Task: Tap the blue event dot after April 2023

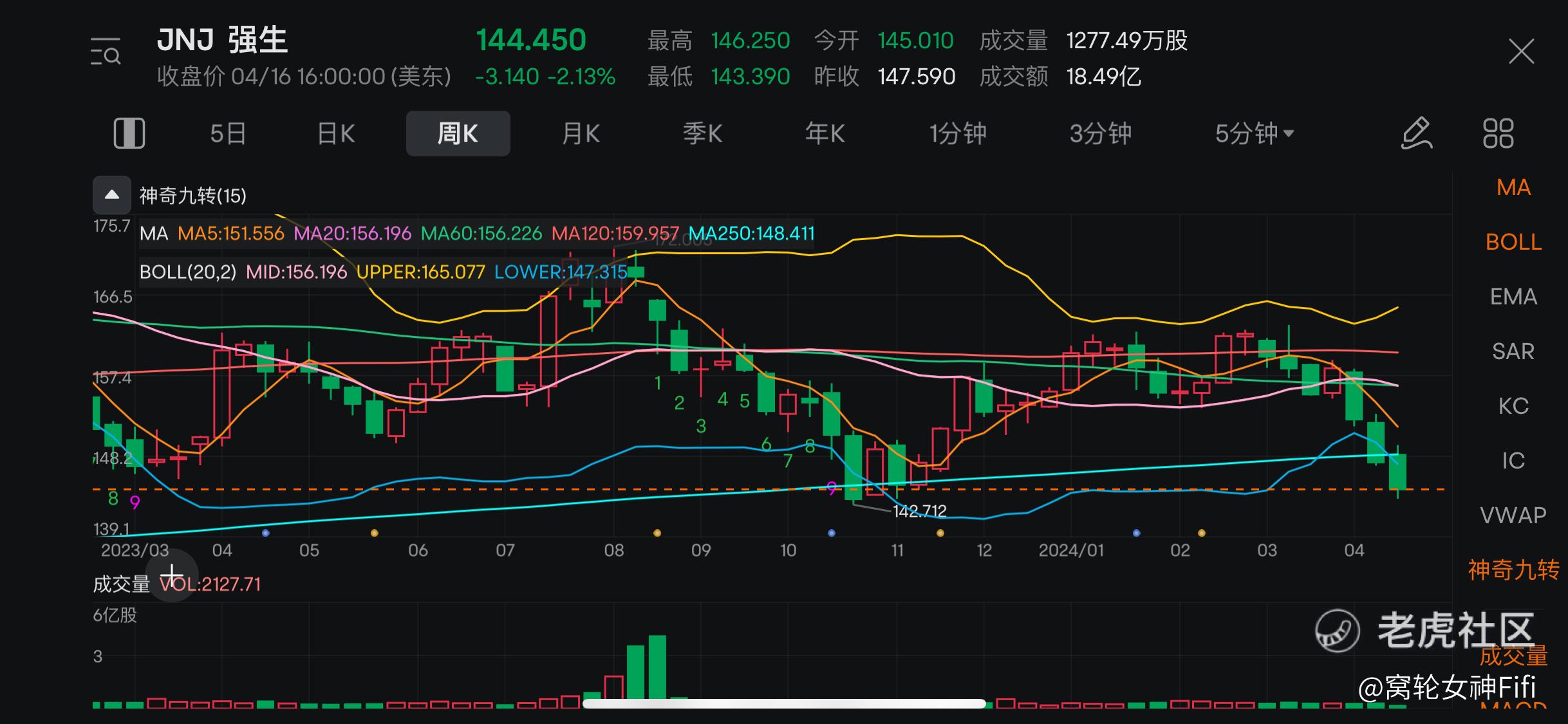Action: tap(266, 533)
